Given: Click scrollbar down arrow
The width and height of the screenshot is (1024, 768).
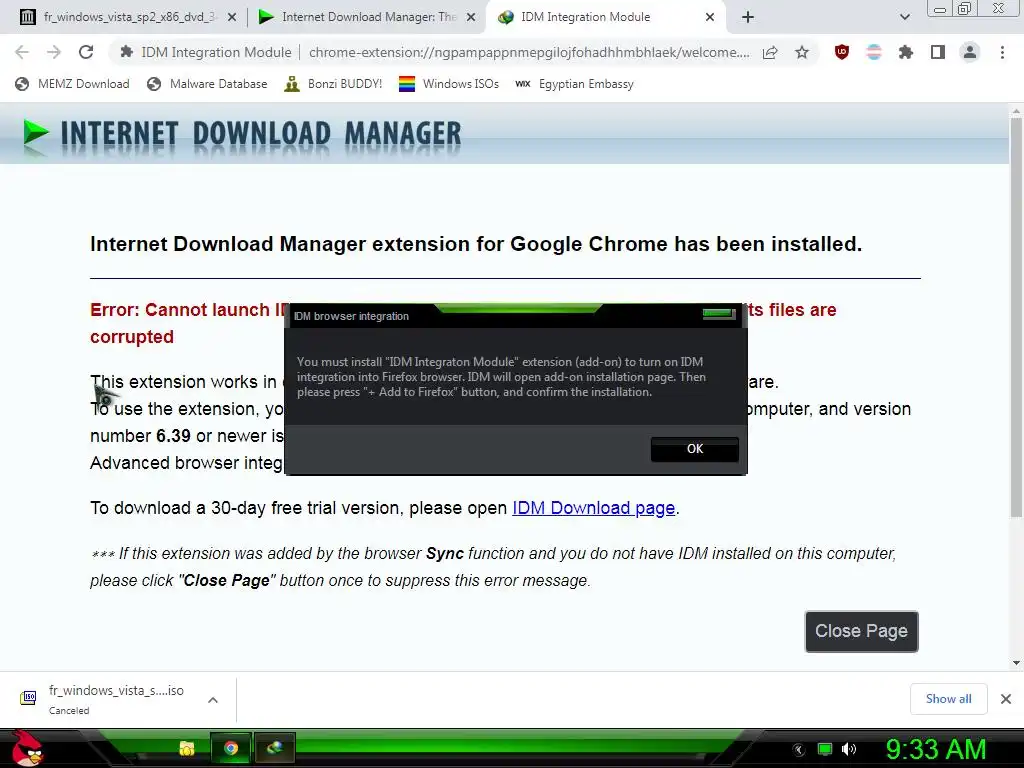Looking at the screenshot, I should pyautogui.click(x=1016, y=663).
